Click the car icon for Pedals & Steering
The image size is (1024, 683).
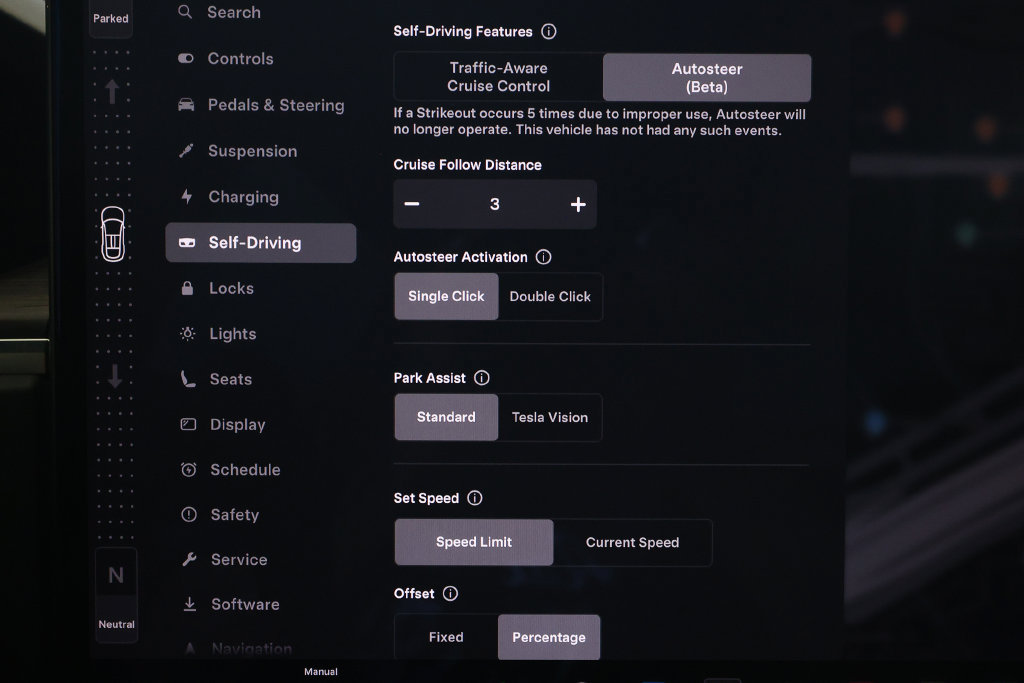(x=186, y=105)
